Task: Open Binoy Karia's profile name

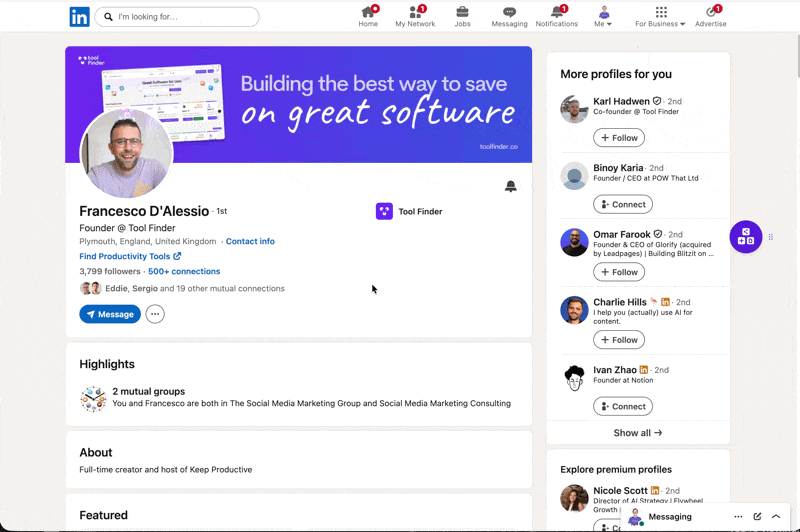Action: pos(618,168)
